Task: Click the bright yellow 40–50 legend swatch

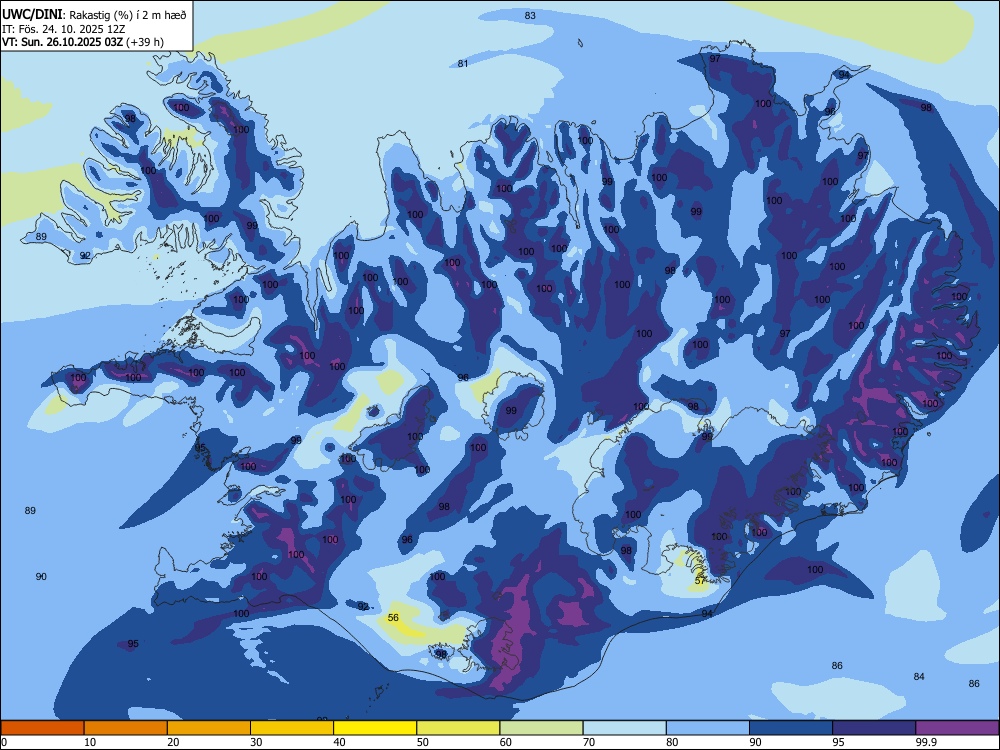Action: click(x=375, y=728)
